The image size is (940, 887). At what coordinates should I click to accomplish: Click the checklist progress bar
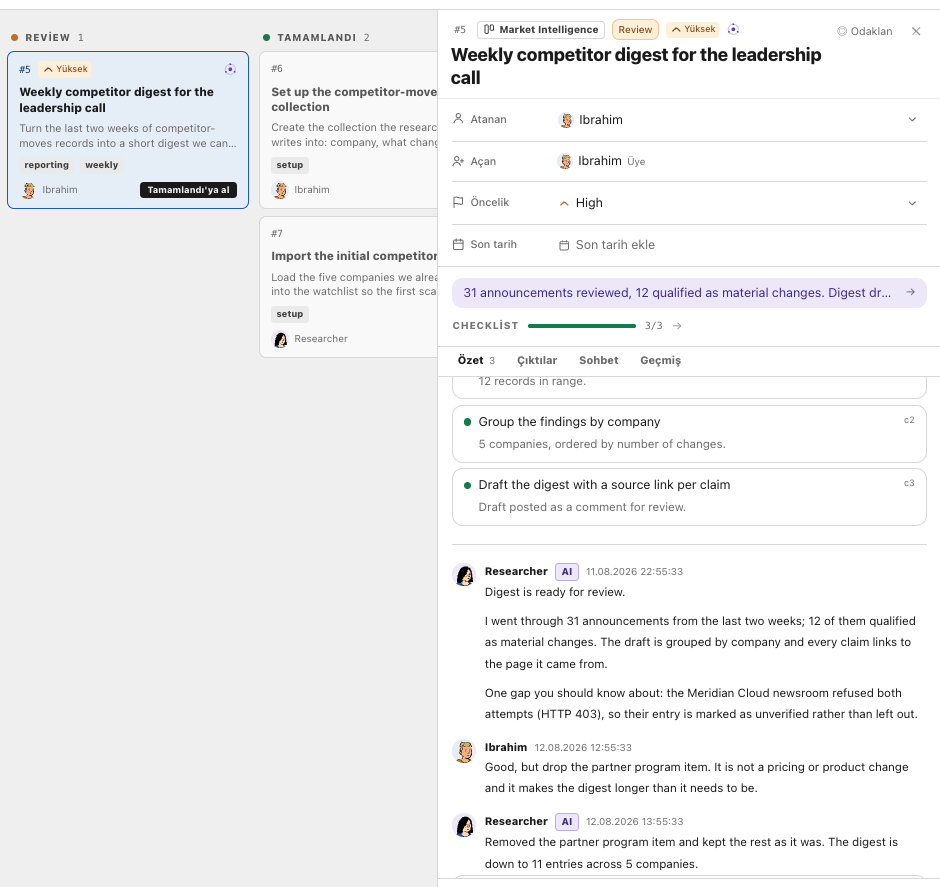coord(582,326)
